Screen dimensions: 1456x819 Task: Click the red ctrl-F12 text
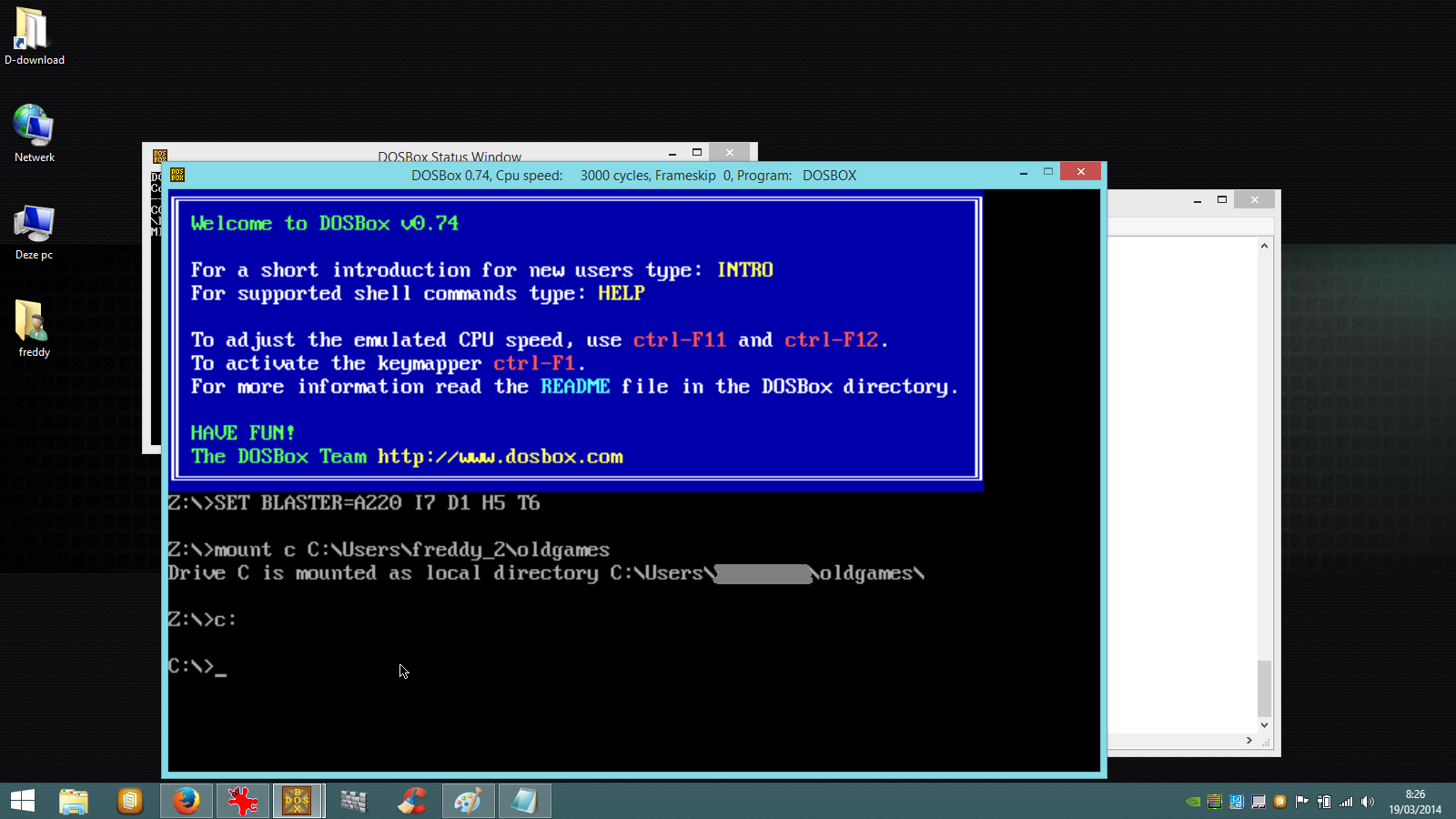[831, 339]
